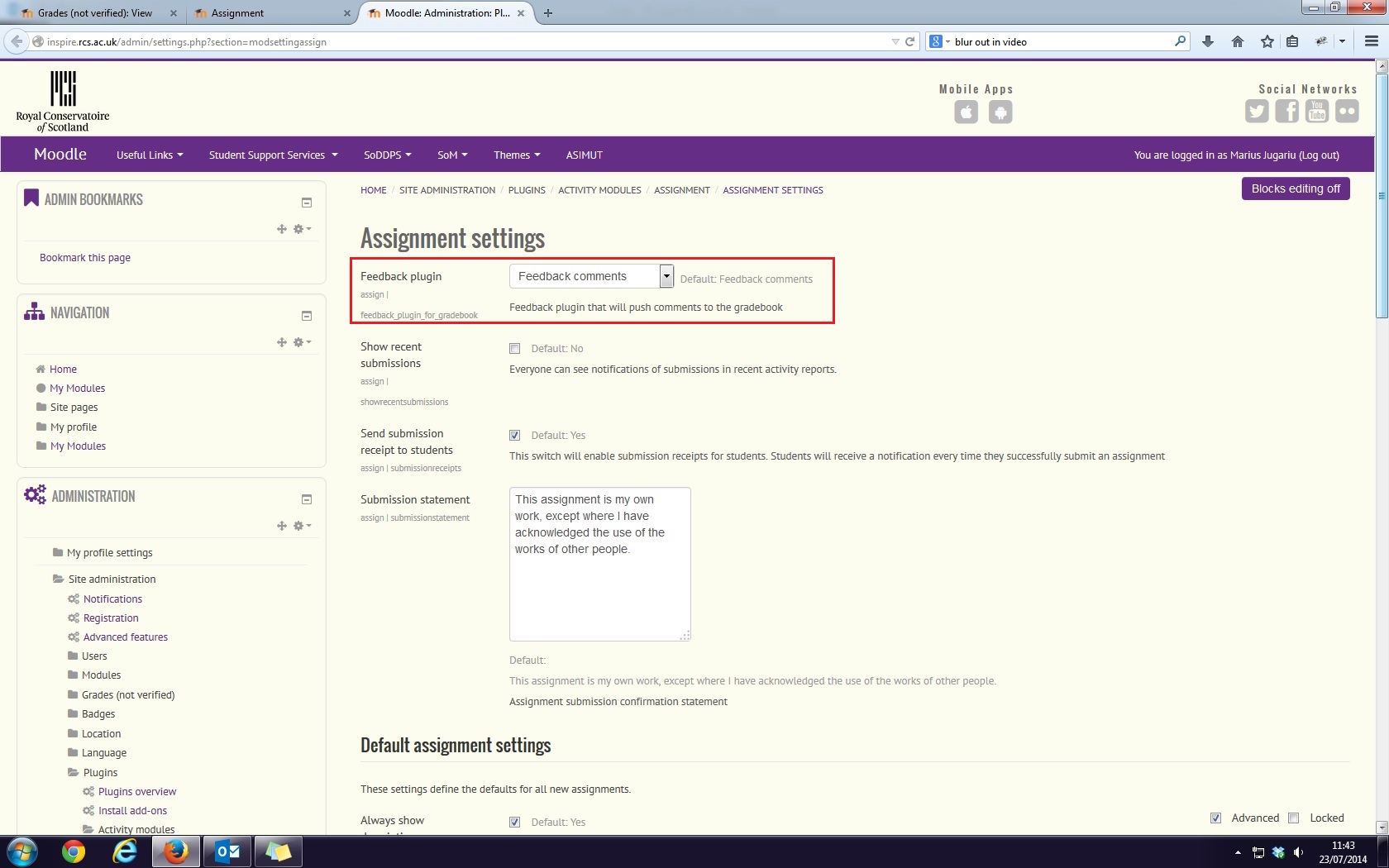
Task: Open gear actions menu in Administration block
Action: (x=302, y=526)
